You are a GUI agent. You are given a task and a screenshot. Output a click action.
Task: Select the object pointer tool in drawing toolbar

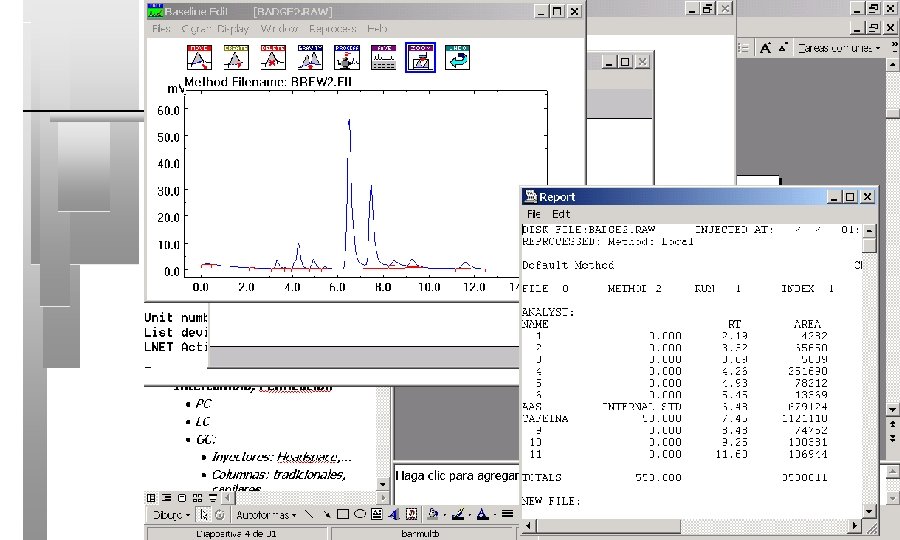point(204,515)
